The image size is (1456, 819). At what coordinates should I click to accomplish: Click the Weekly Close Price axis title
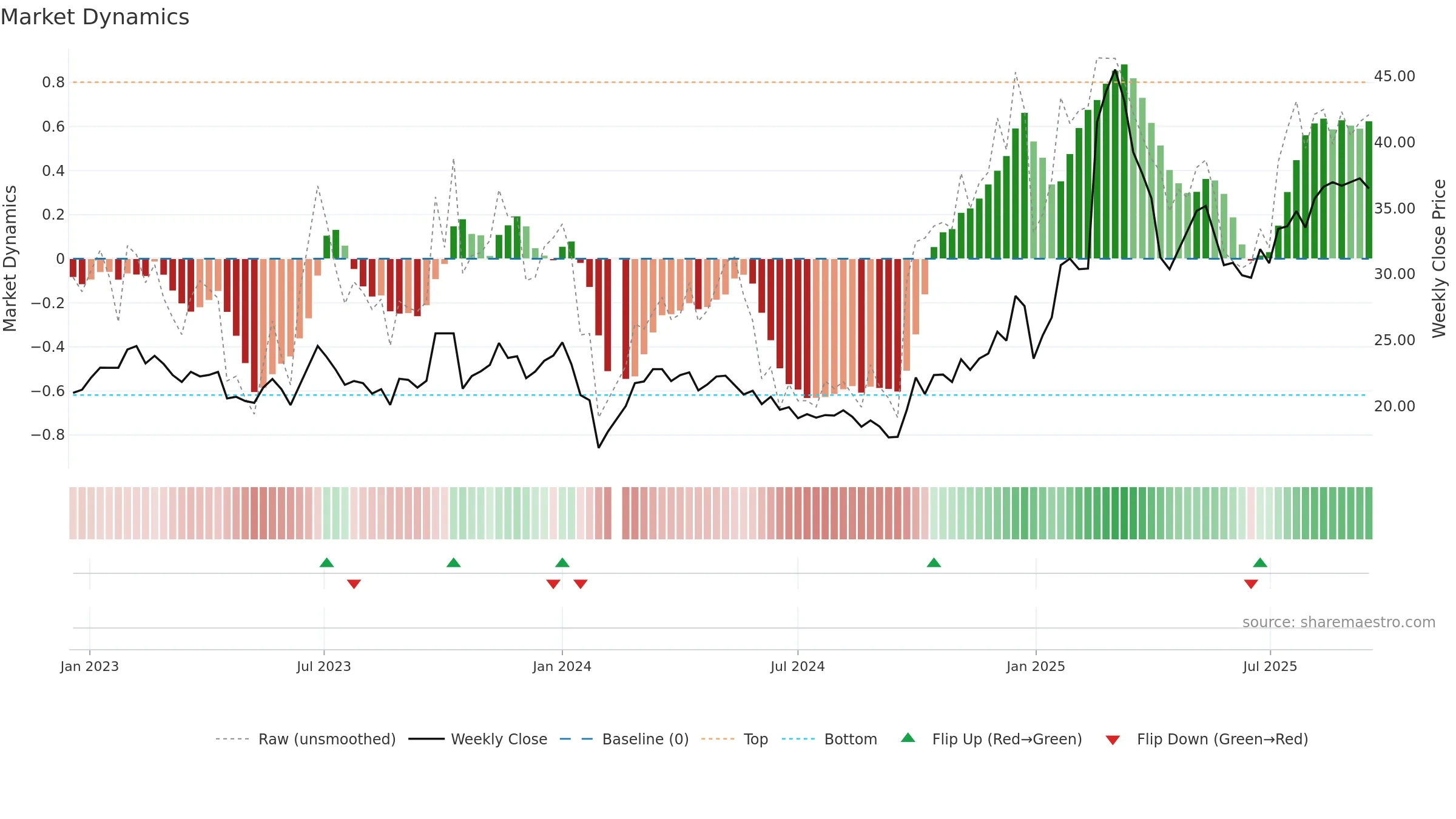tap(1439, 258)
